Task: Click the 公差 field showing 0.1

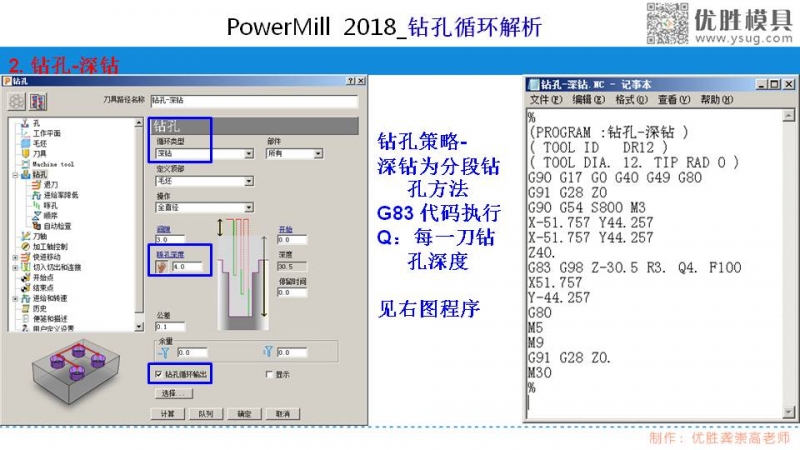Action: click(170, 327)
